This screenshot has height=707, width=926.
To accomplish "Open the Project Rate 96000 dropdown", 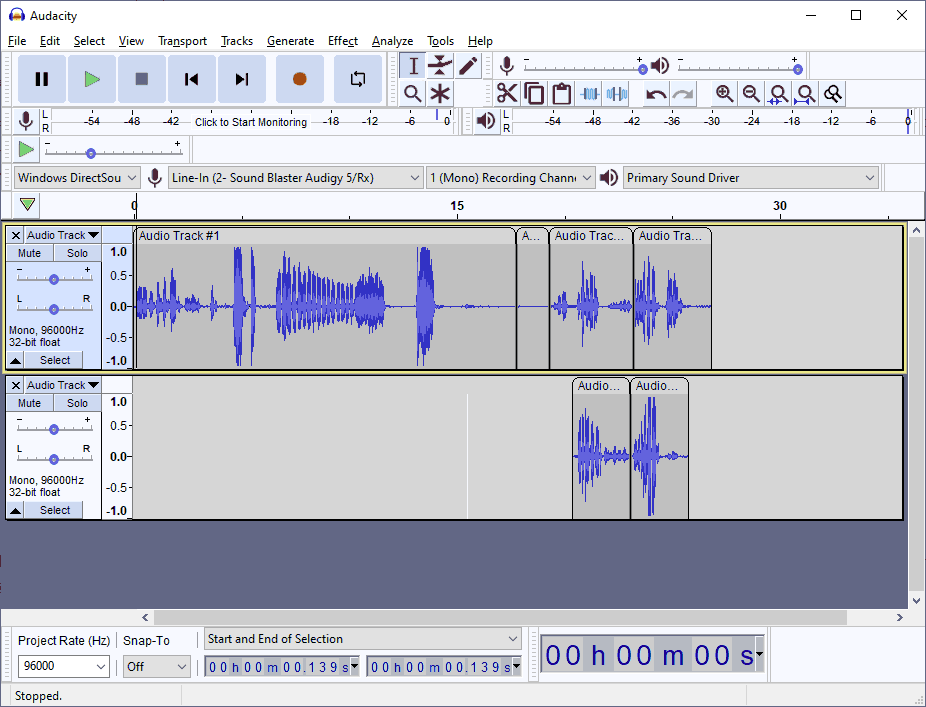I will [64, 666].
